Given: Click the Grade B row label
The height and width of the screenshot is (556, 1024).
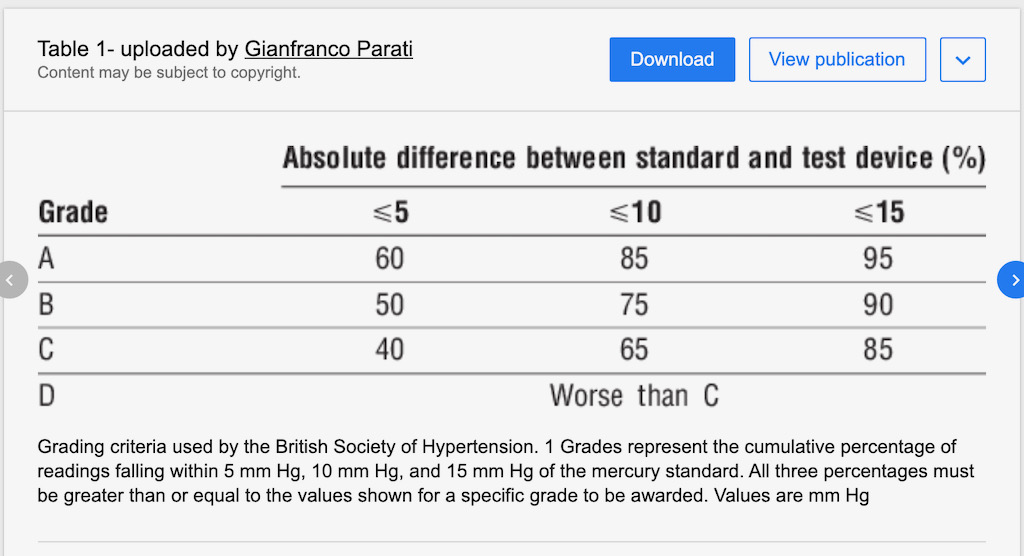Looking at the screenshot, I should [46, 304].
